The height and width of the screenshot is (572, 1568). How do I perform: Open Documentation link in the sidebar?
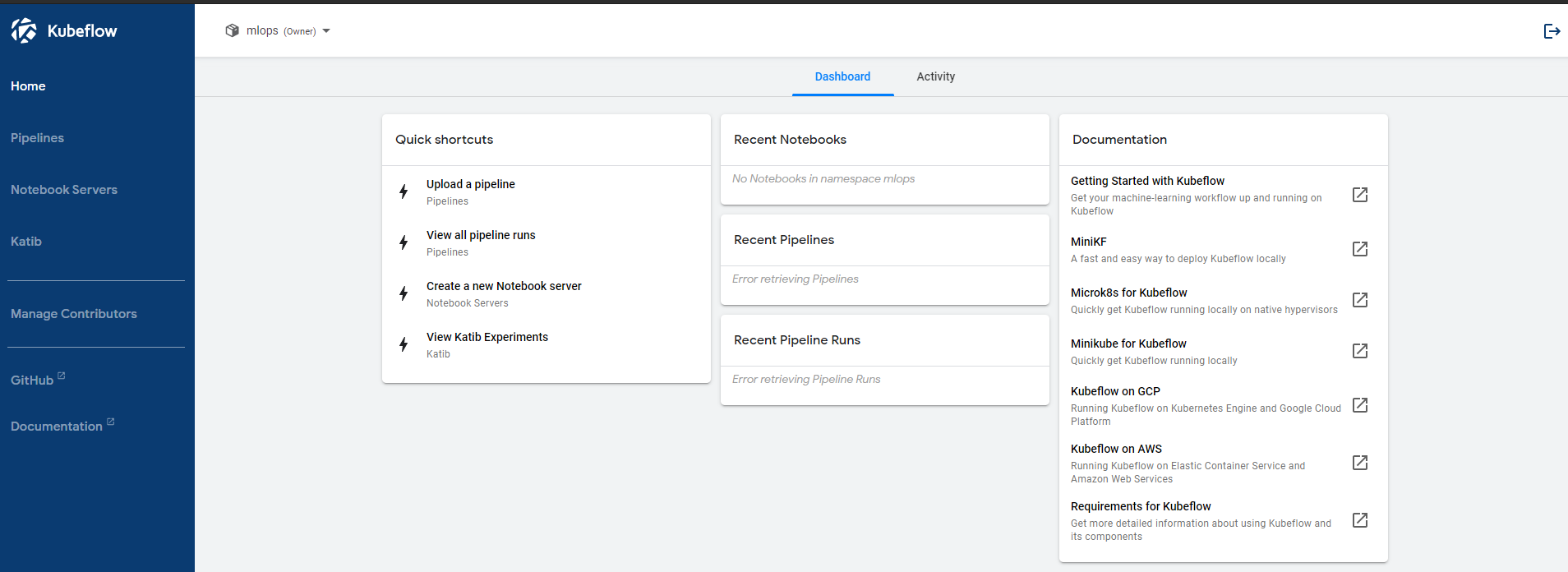(x=57, y=427)
